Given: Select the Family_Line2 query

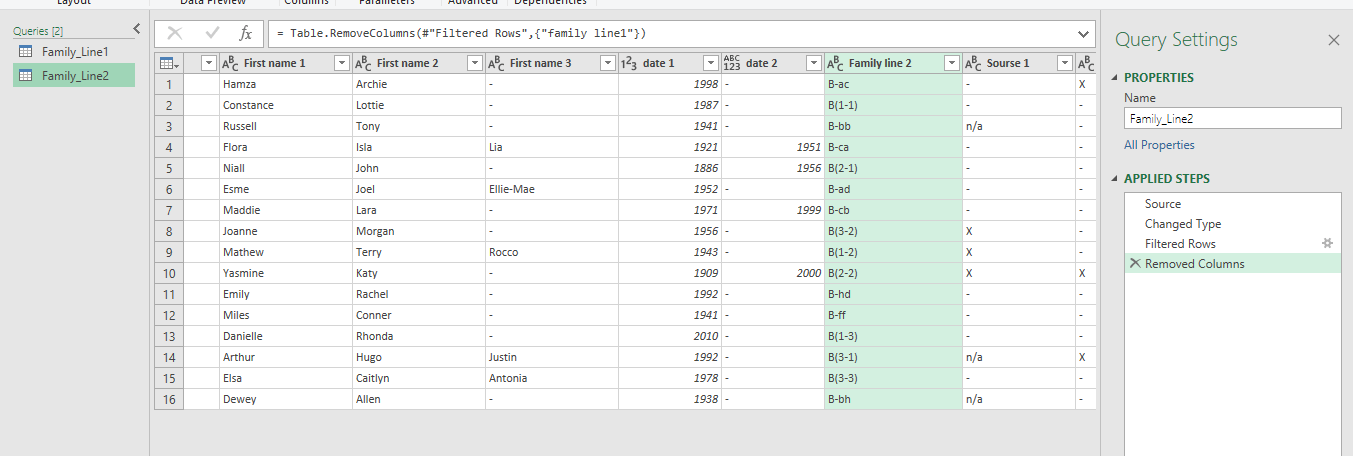Looking at the screenshot, I should [x=74, y=75].
